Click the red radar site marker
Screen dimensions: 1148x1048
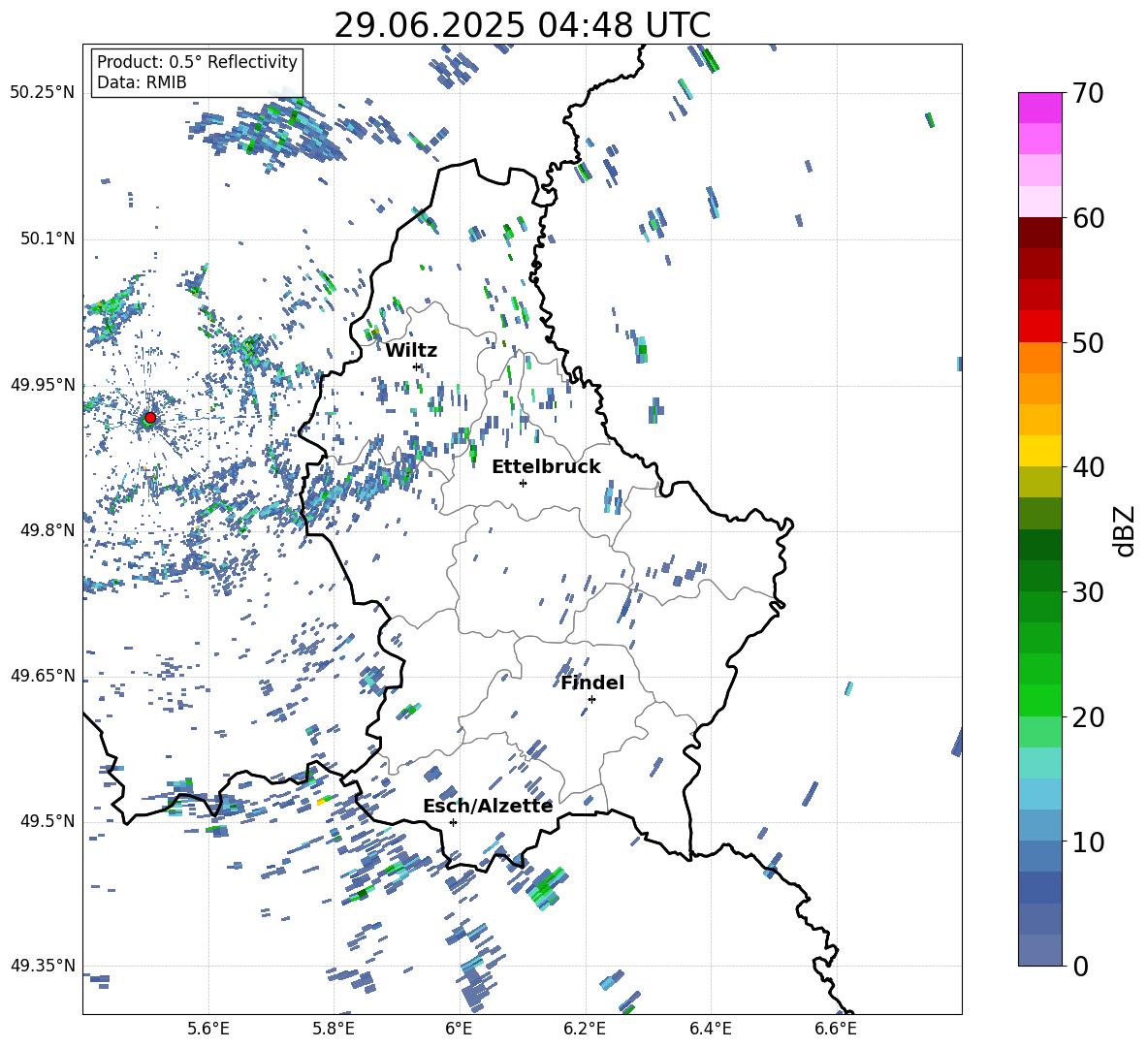tap(150, 418)
